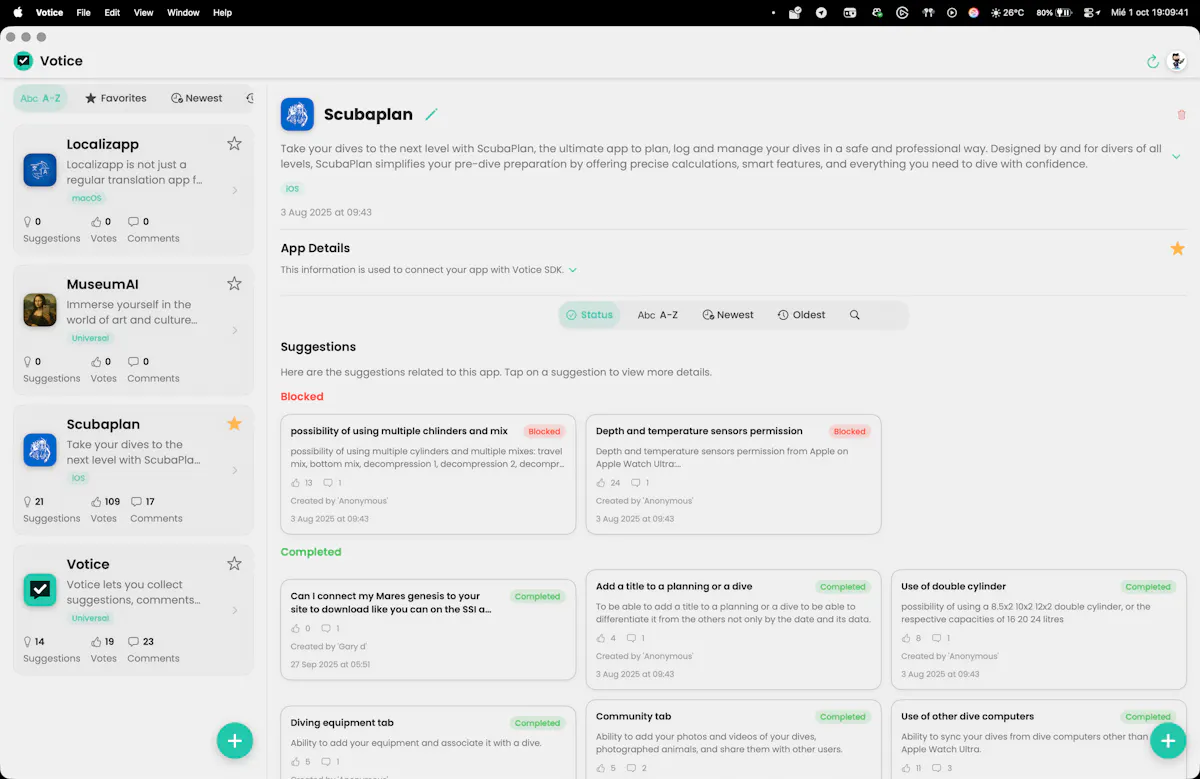
Task: Click the comment icon on Add a title card
Action: click(631, 638)
